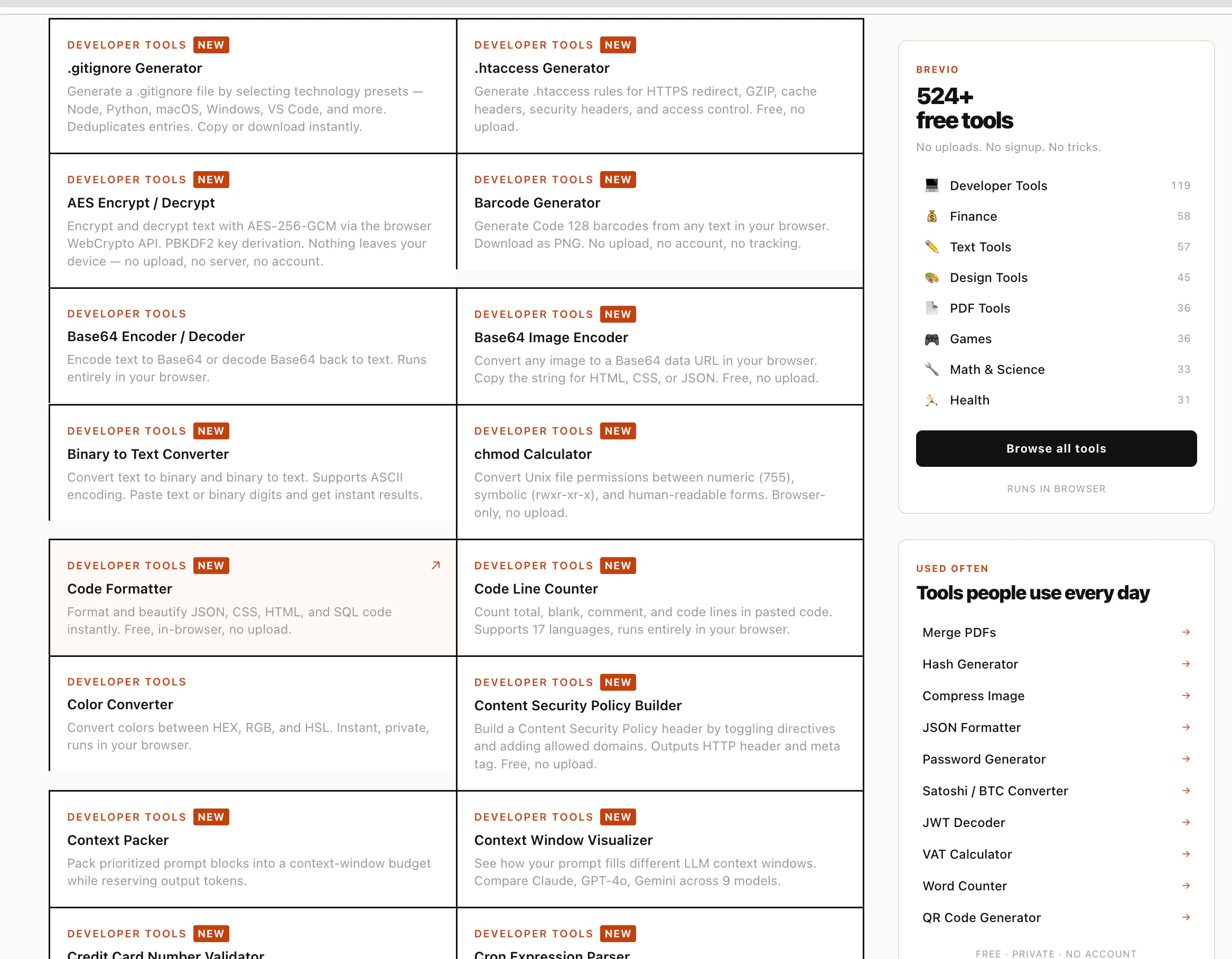Open the Credit Card Number Validator tool
Viewport: 1232px width, 959px height.
pyautogui.click(x=253, y=934)
